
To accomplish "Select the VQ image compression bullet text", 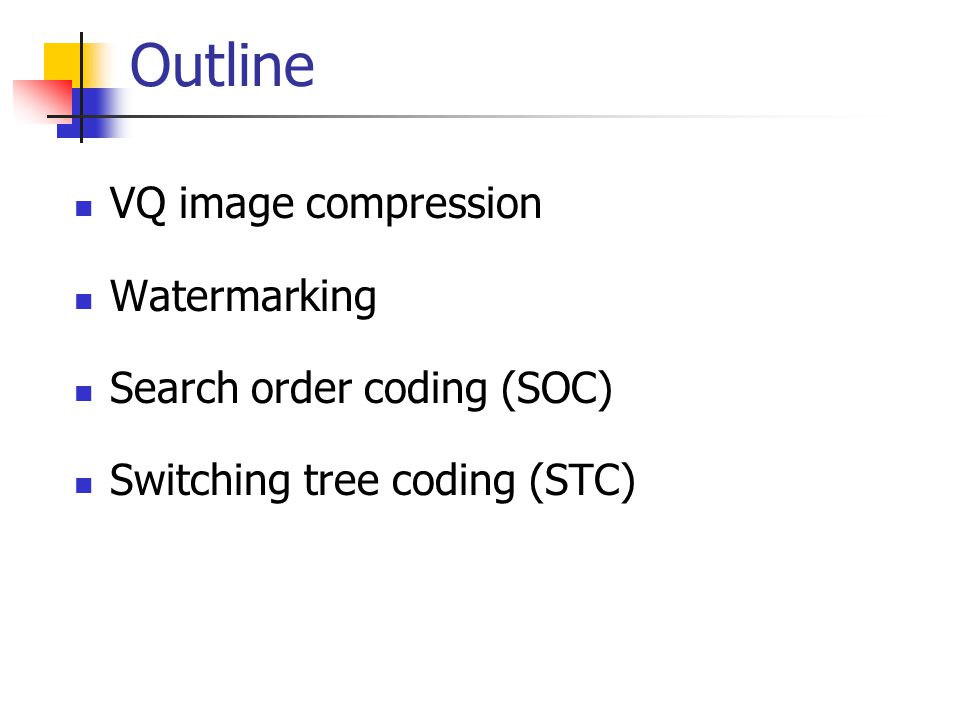I will click(326, 204).
